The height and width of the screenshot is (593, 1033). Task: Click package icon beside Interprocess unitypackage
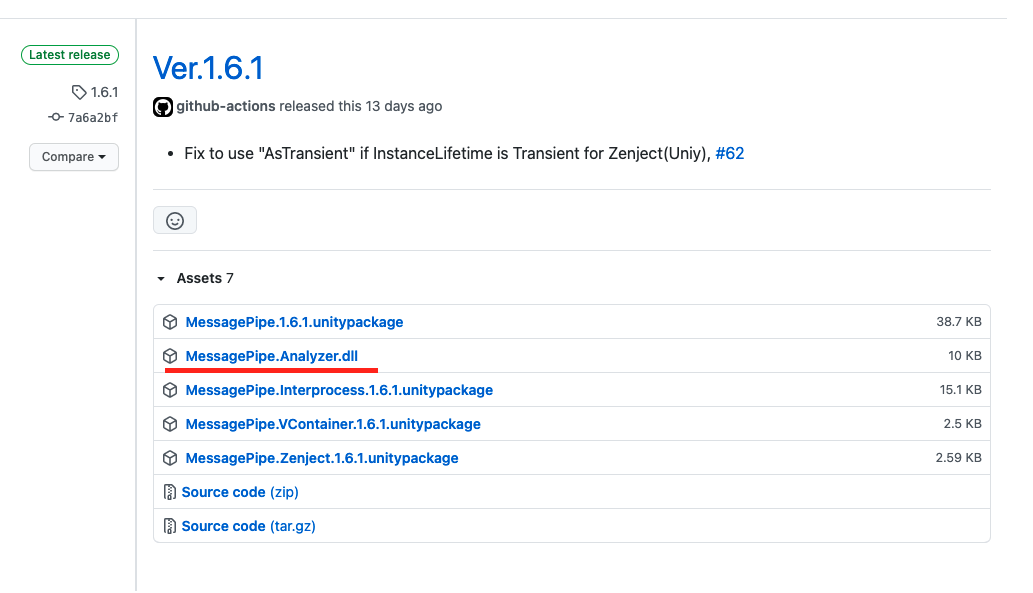click(x=170, y=390)
